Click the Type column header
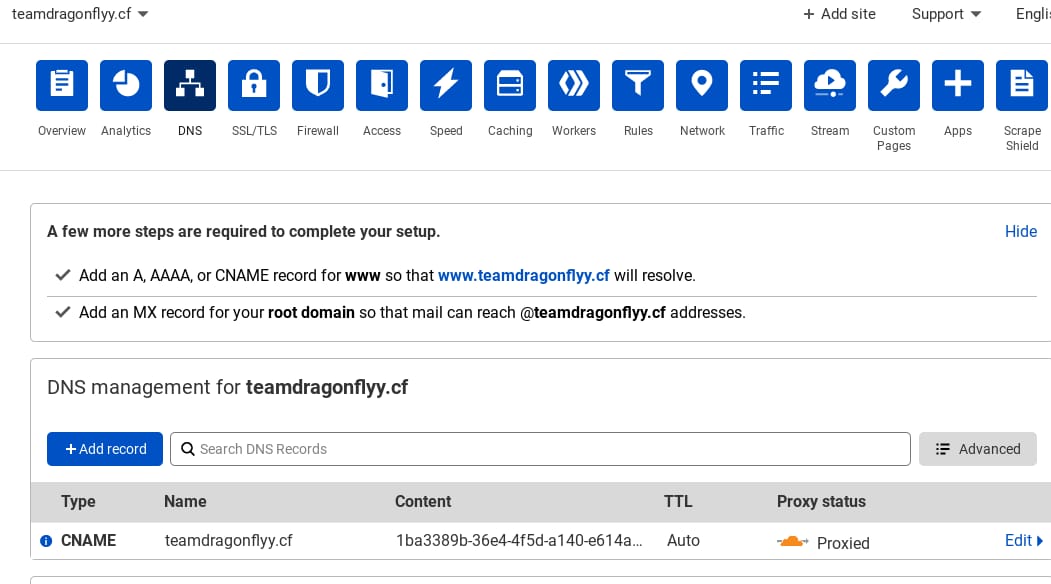The width and height of the screenshot is (1051, 584). click(78, 502)
